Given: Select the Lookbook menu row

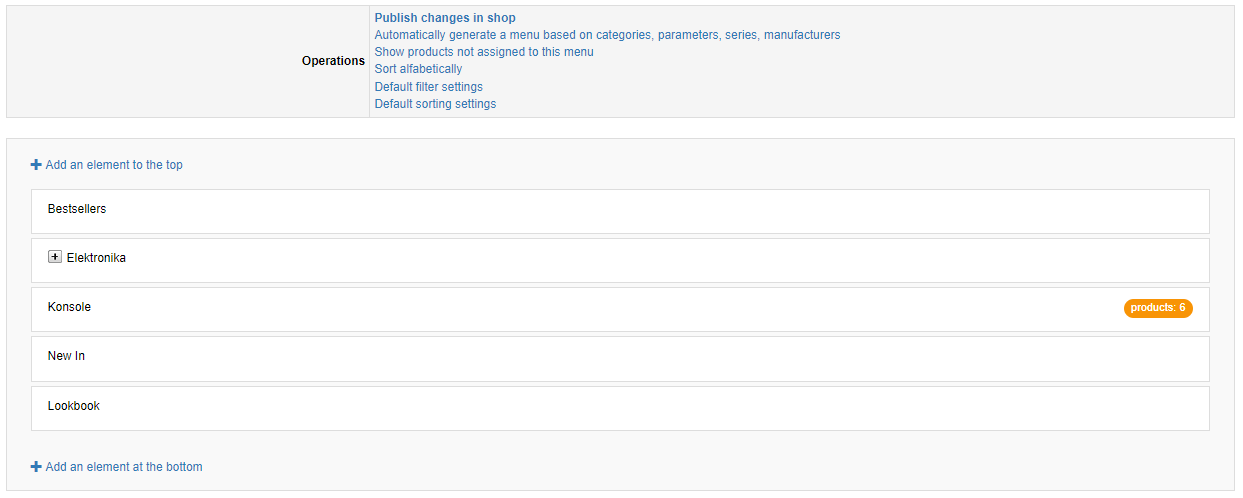Looking at the screenshot, I should tap(620, 408).
